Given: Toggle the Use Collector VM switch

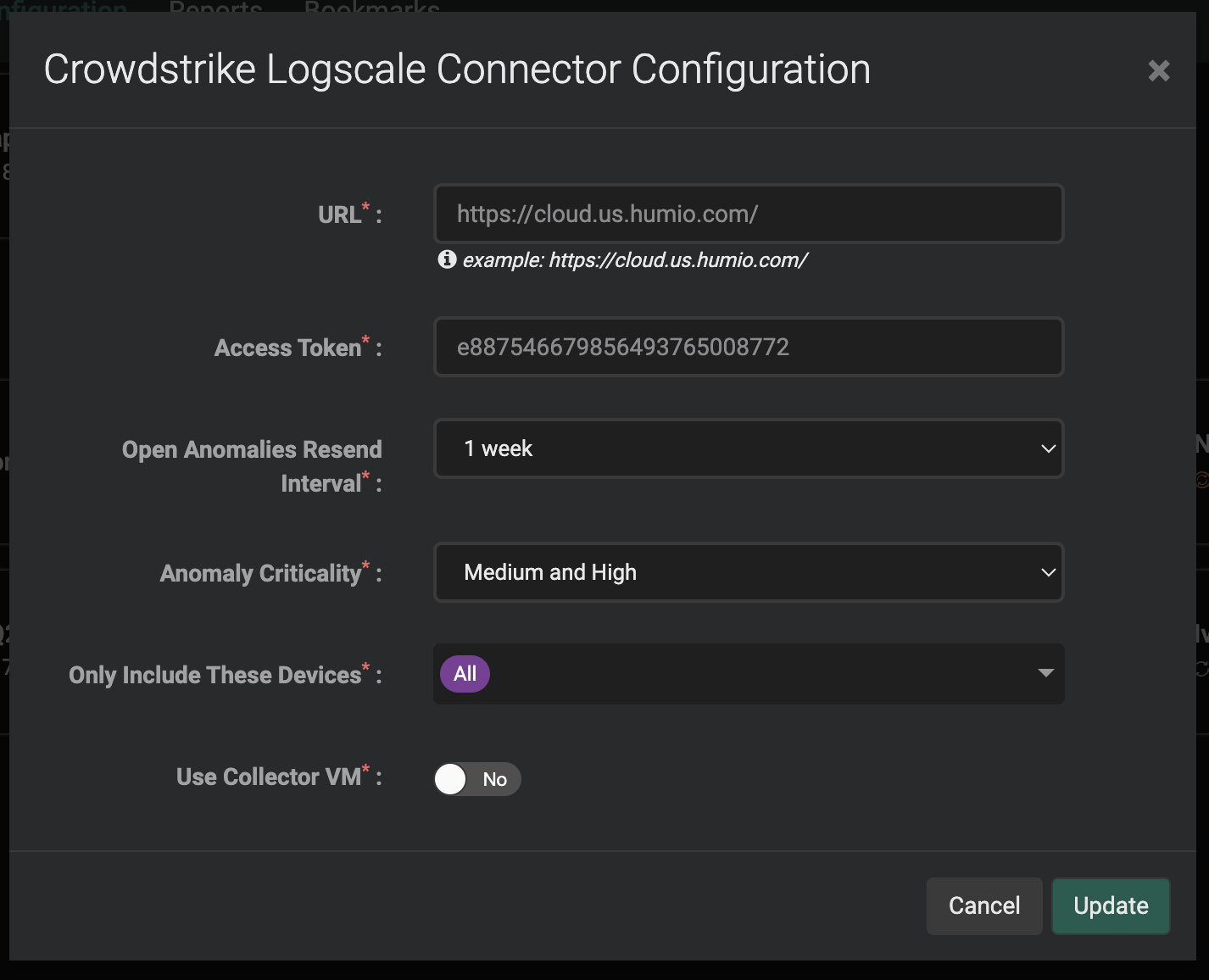Looking at the screenshot, I should point(476,779).
